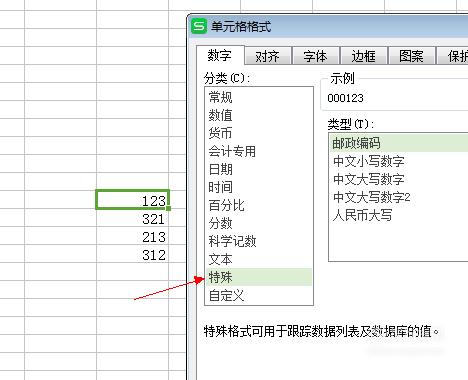This screenshot has height=380, width=468.
Task: Select the 文本 category
Action: pos(259,259)
